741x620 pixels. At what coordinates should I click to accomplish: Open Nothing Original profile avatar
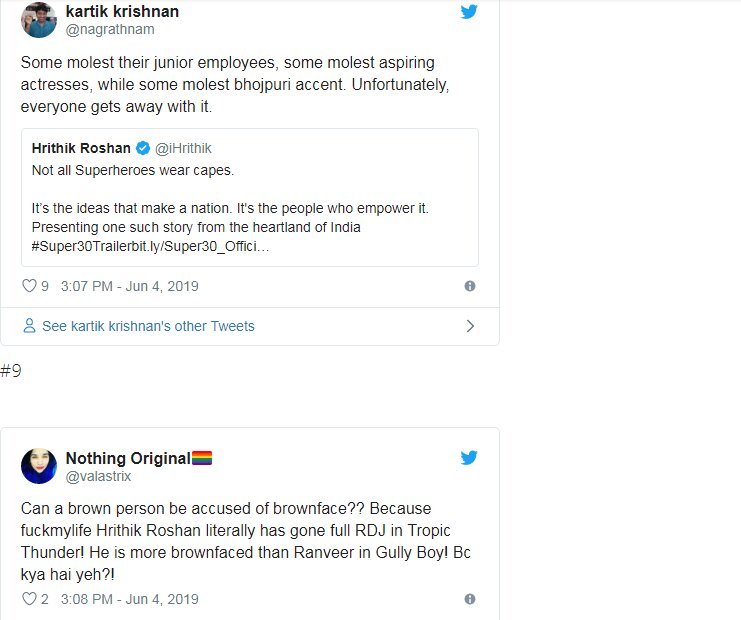(x=38, y=466)
